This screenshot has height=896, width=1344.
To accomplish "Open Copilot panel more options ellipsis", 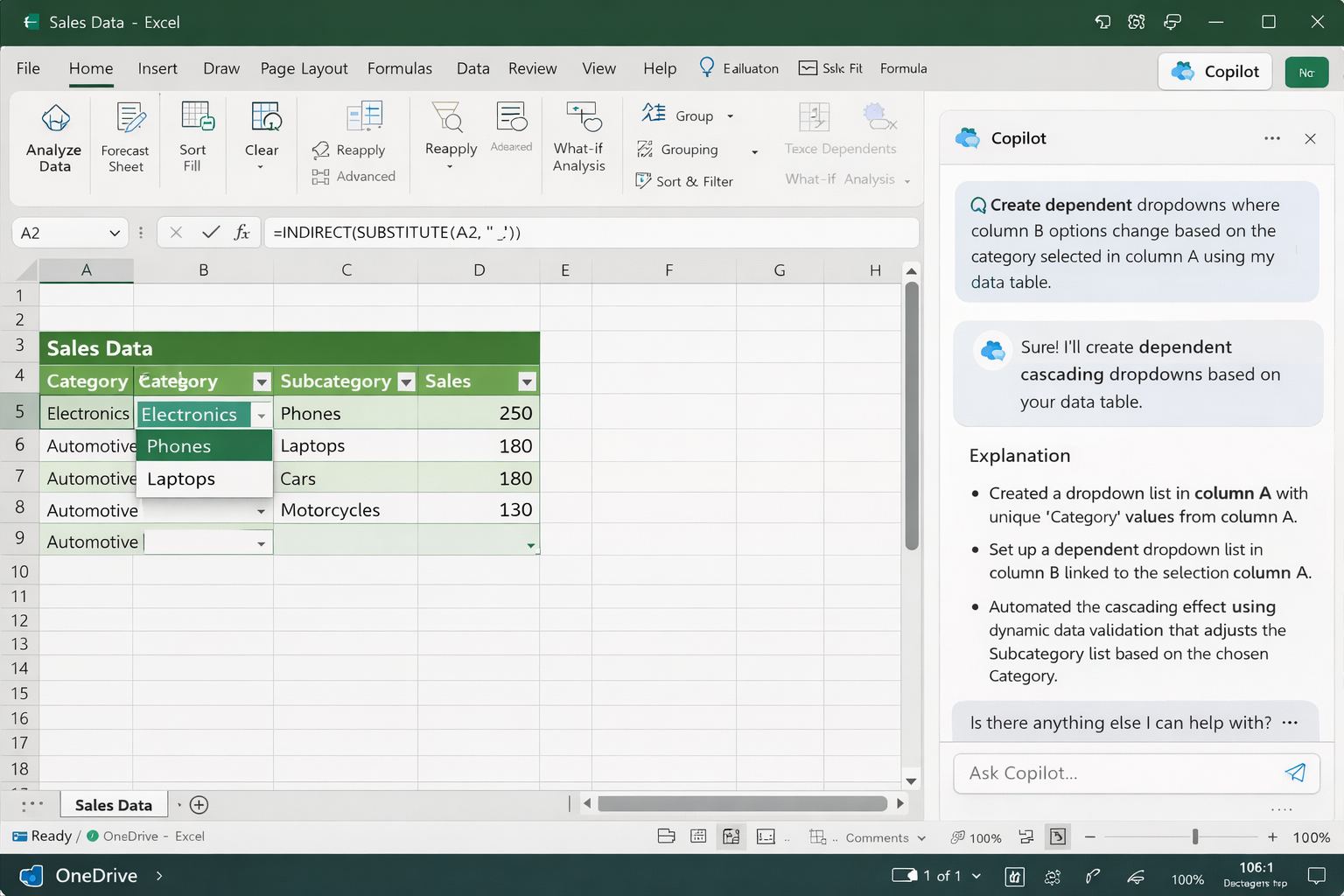I will coord(1271,138).
